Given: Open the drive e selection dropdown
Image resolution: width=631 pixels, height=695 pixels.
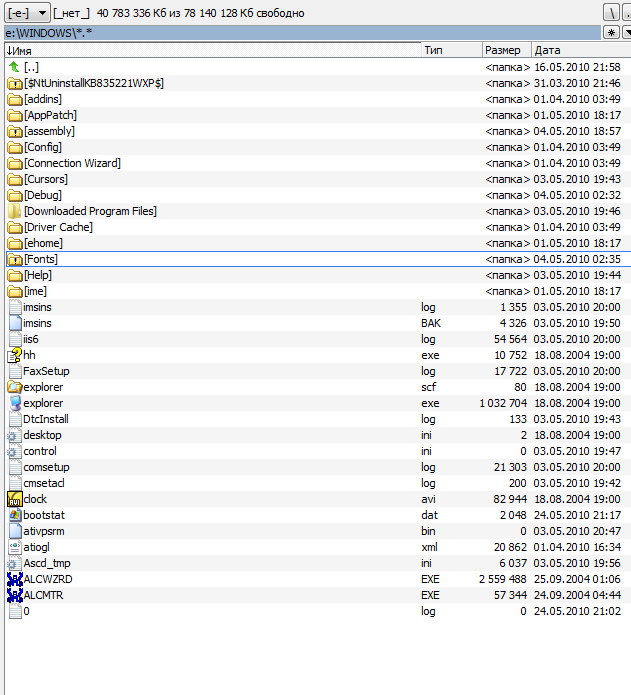Looking at the screenshot, I should (27, 13).
